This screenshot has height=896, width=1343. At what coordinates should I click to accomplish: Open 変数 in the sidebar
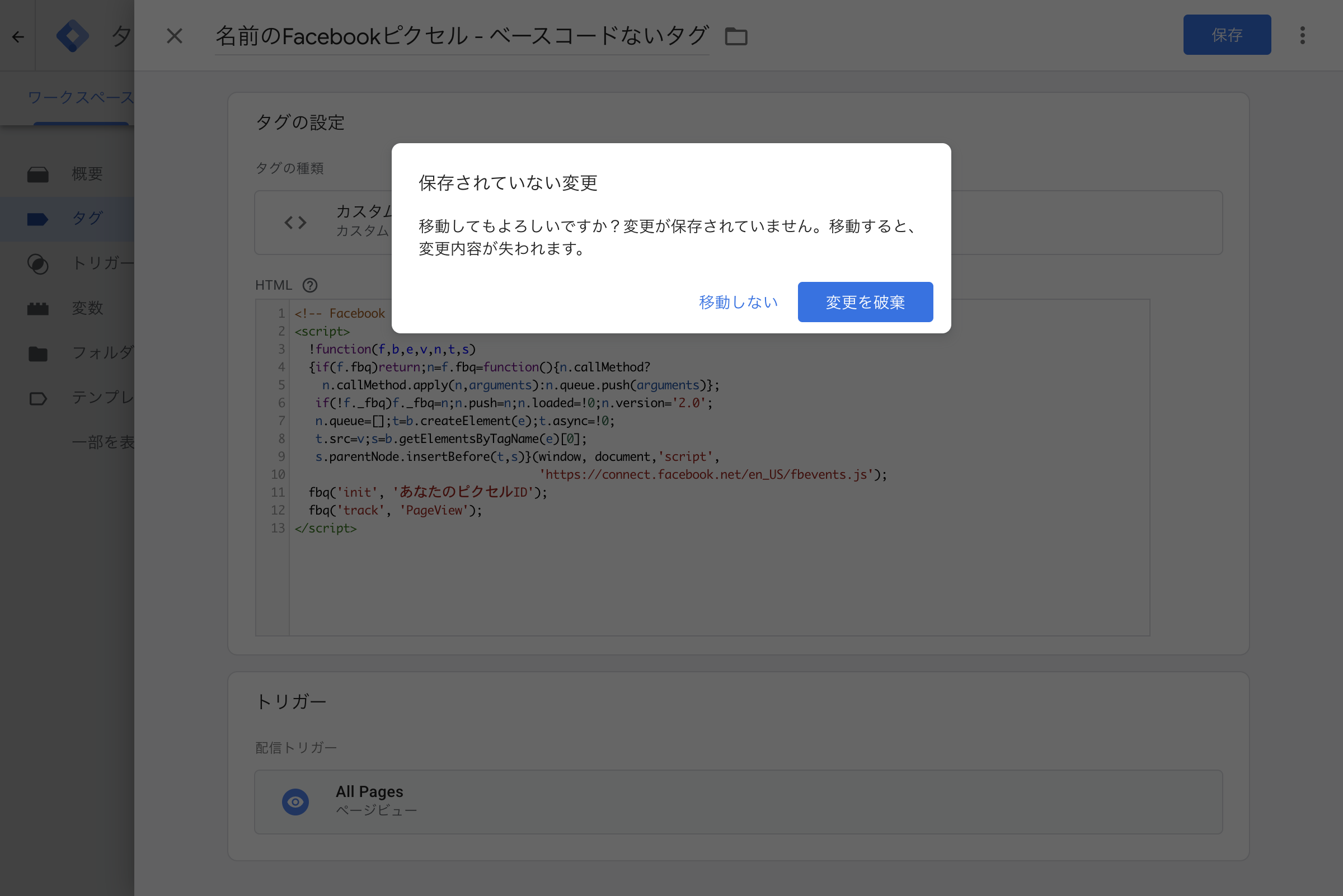point(68,308)
